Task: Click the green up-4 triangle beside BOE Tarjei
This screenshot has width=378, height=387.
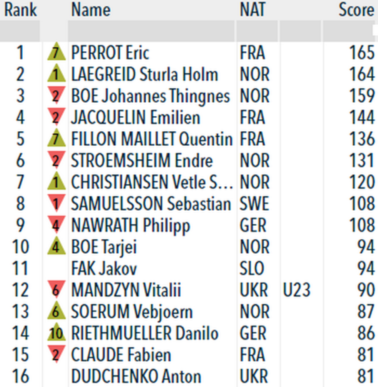Action: point(56,247)
